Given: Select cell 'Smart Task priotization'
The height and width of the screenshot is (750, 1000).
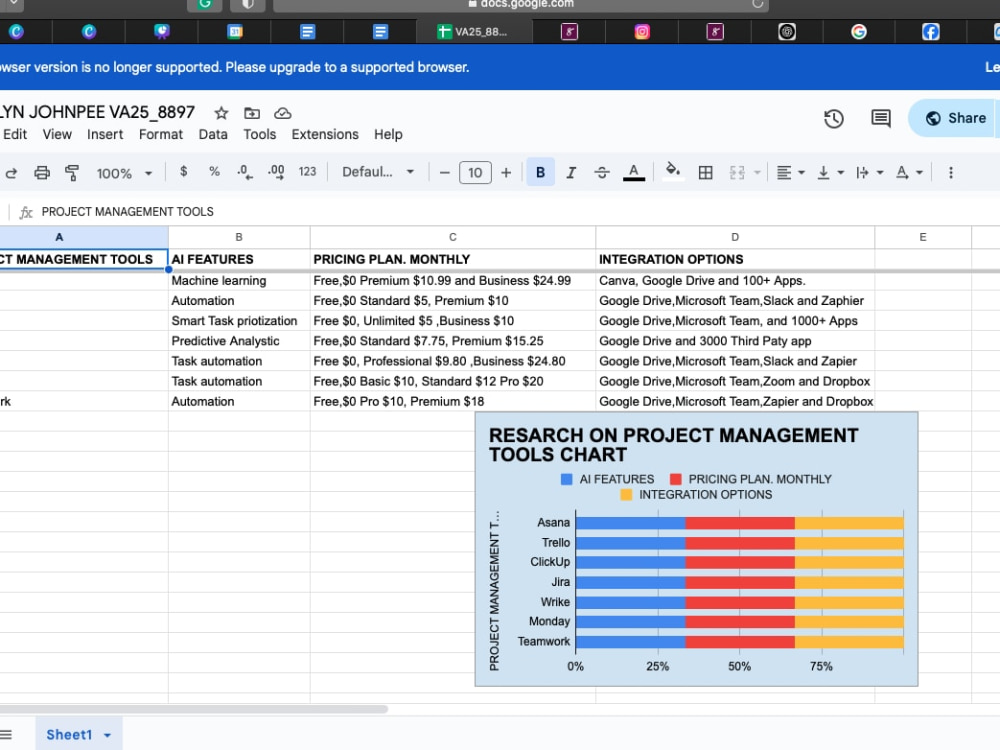Looking at the screenshot, I should pyautogui.click(x=239, y=321).
